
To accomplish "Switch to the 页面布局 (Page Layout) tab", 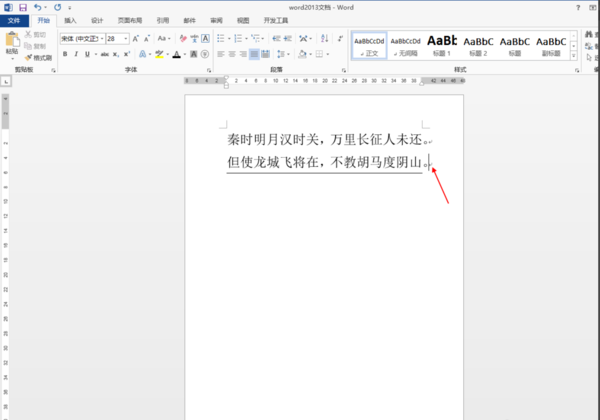I will 130,21.
